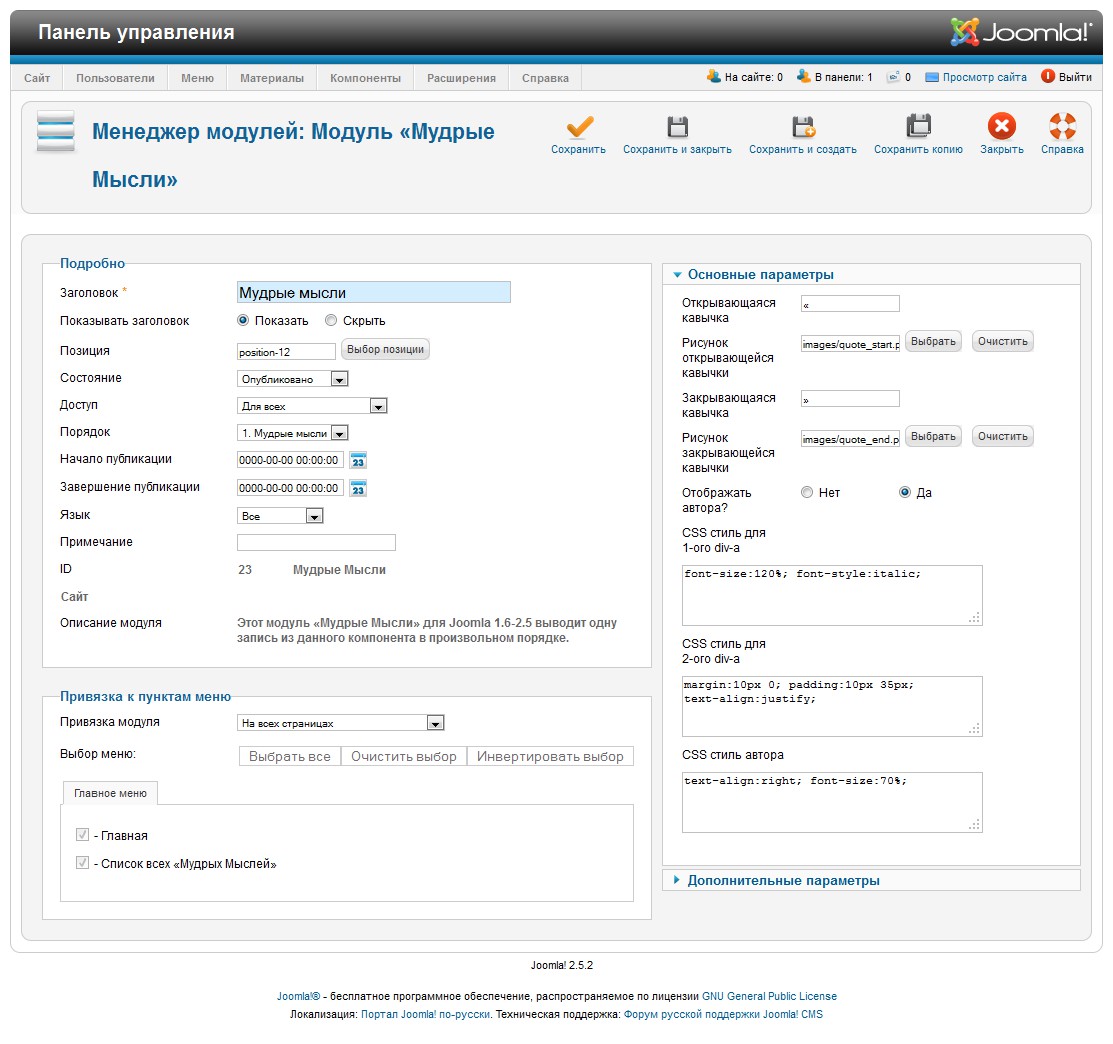Viewport: 1113px width, 1044px height.
Task: Click the Выбрать все button
Action: 290,757
